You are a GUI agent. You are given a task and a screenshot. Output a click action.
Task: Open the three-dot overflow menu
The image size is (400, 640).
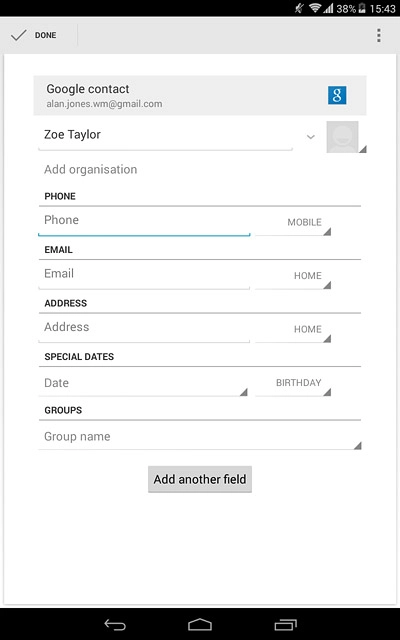tap(379, 36)
